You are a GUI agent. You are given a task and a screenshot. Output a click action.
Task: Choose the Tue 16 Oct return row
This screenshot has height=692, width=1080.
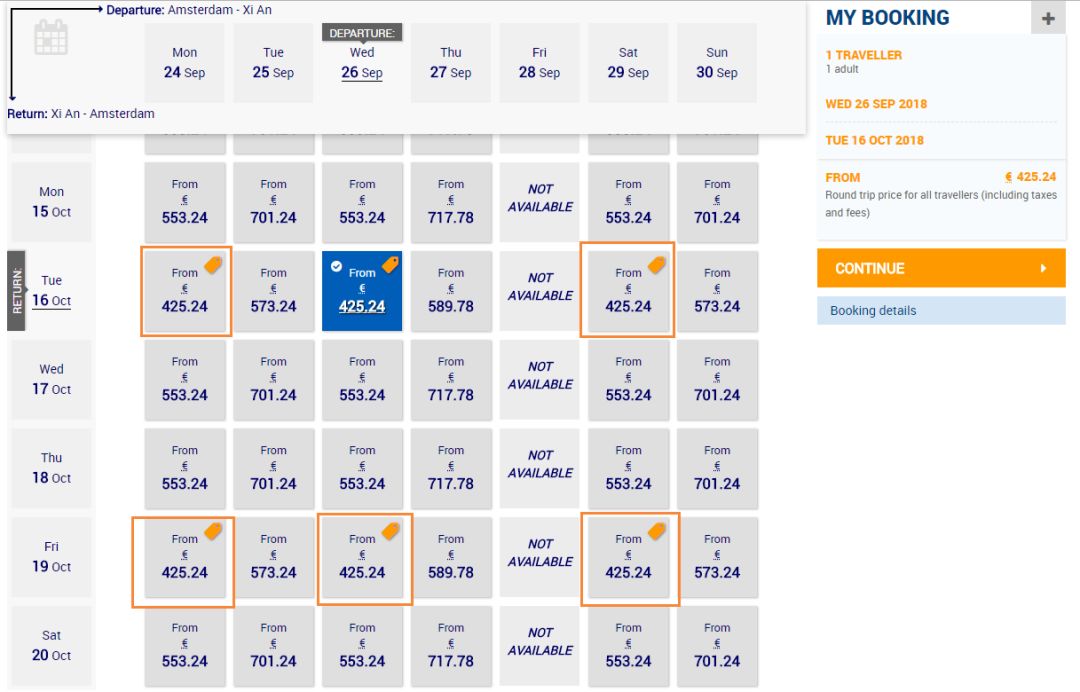click(51, 291)
